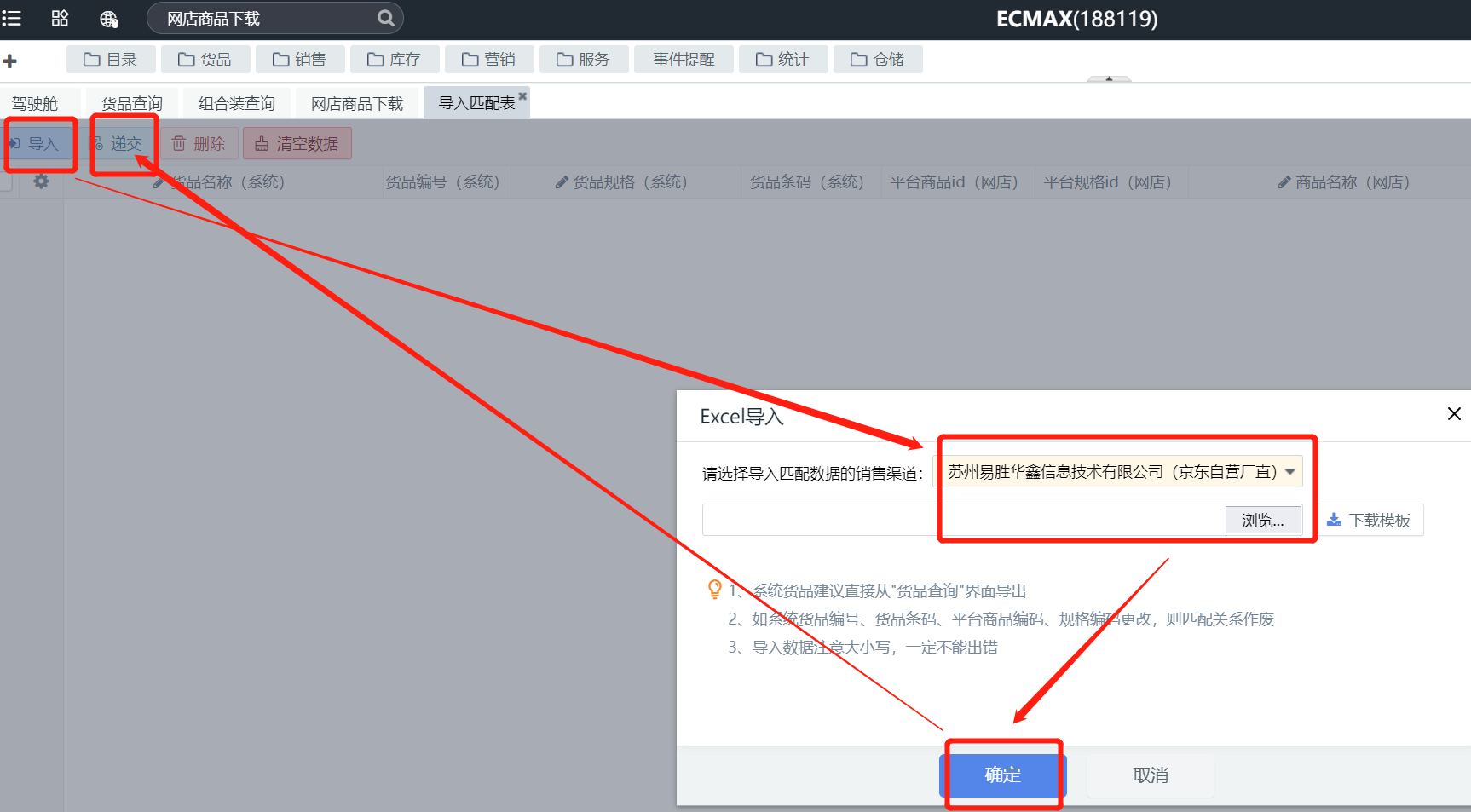Open the 统计 menu
The image size is (1471, 812).
[783, 59]
